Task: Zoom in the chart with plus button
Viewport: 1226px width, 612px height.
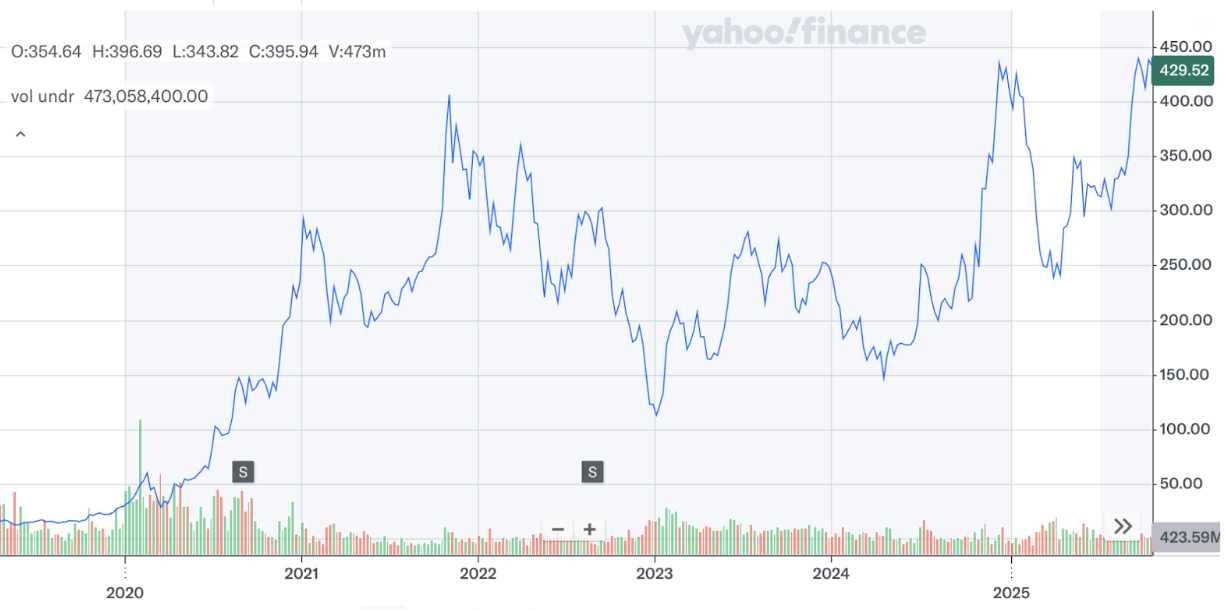Action: (590, 529)
